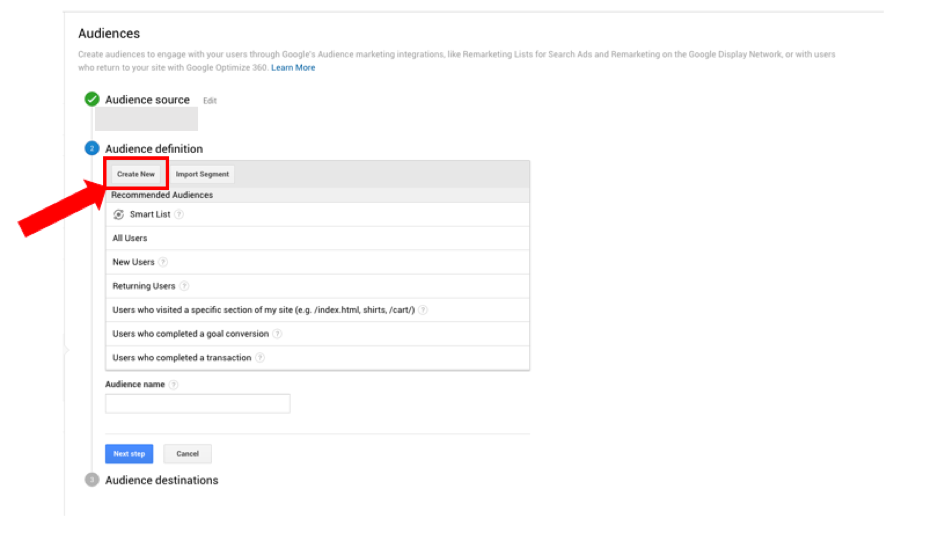This screenshot has width=938, height=533.
Task: Click help icon next to Audience name
Action: 174,384
